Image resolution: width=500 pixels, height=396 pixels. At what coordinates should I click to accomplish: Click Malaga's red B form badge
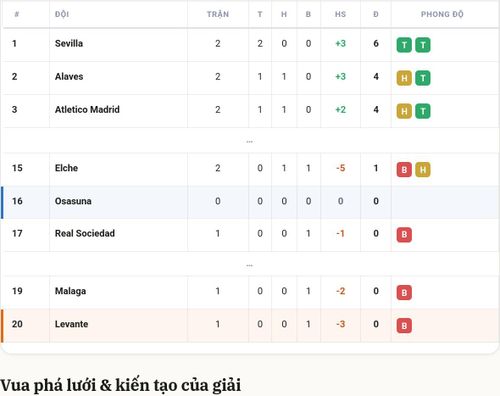(x=404, y=293)
